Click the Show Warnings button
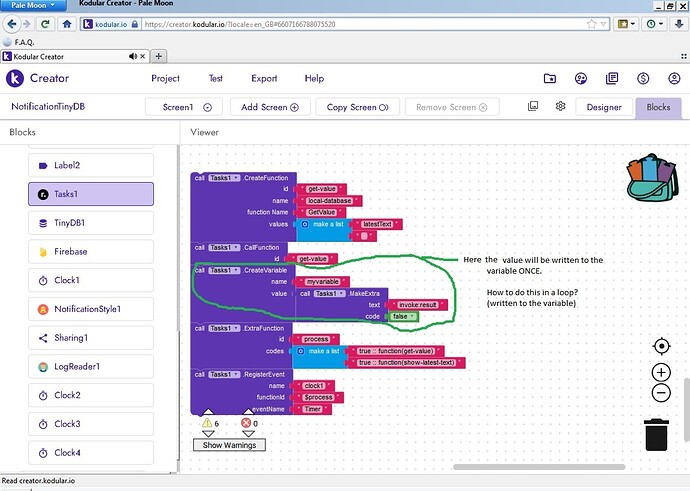The image size is (690, 491). coord(229,445)
